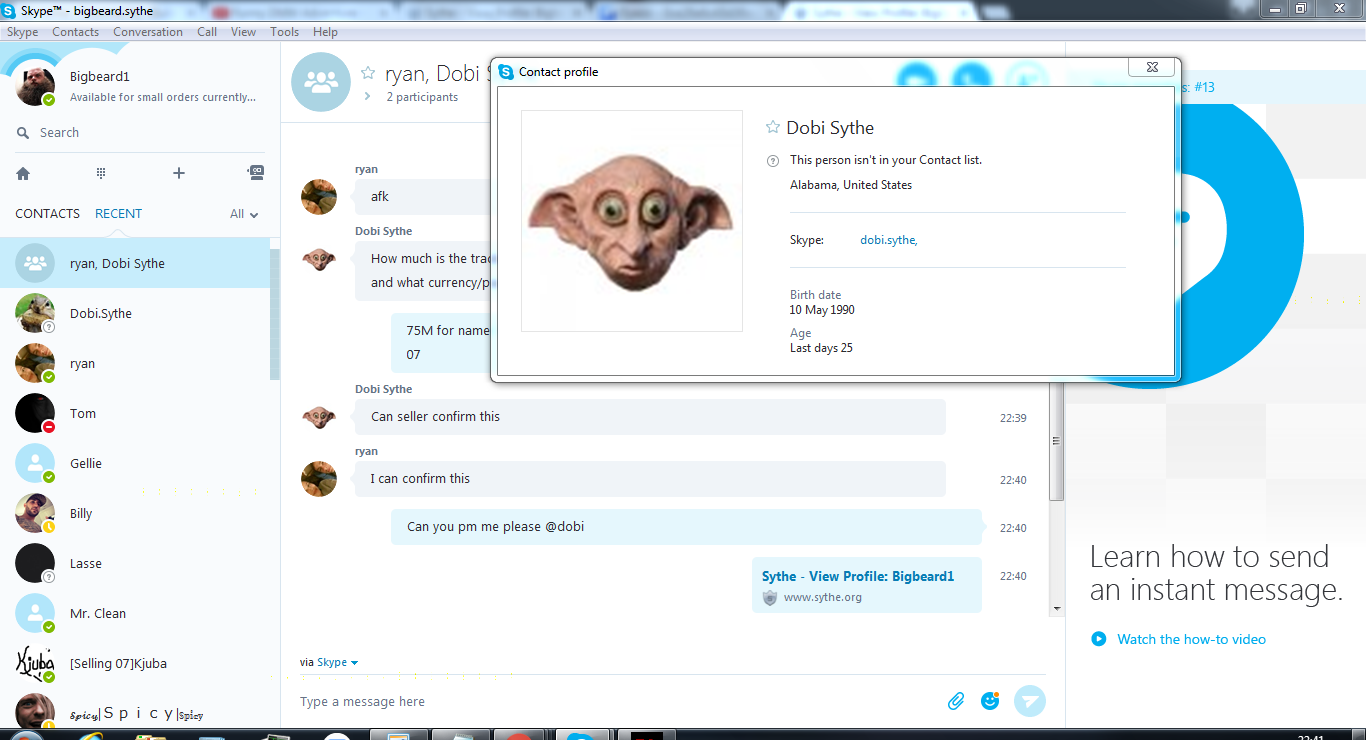This screenshot has width=1366, height=740.
Task: Select the 'Can seller confirm this' message
Action: click(650, 417)
